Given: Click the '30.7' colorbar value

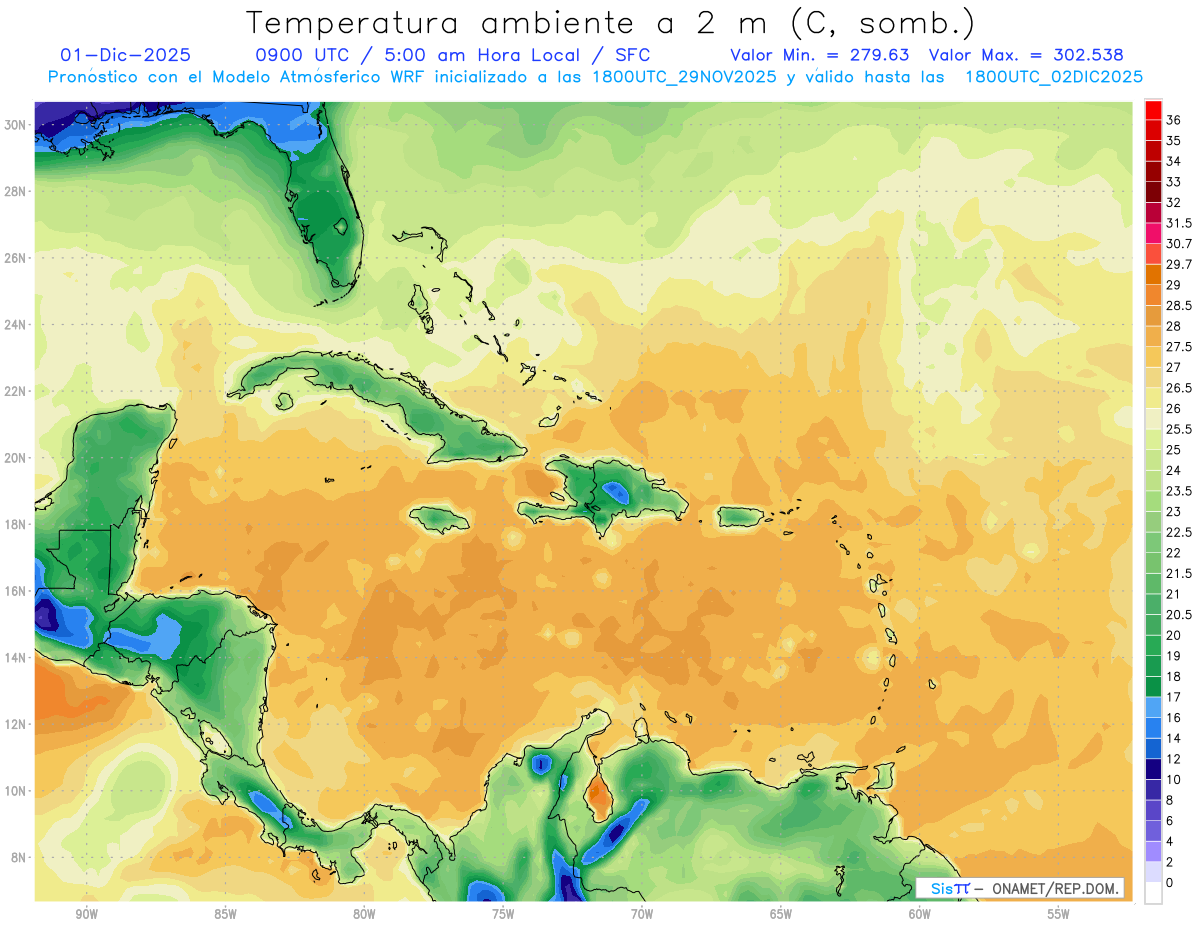Looking at the screenshot, I should click(x=1179, y=244).
